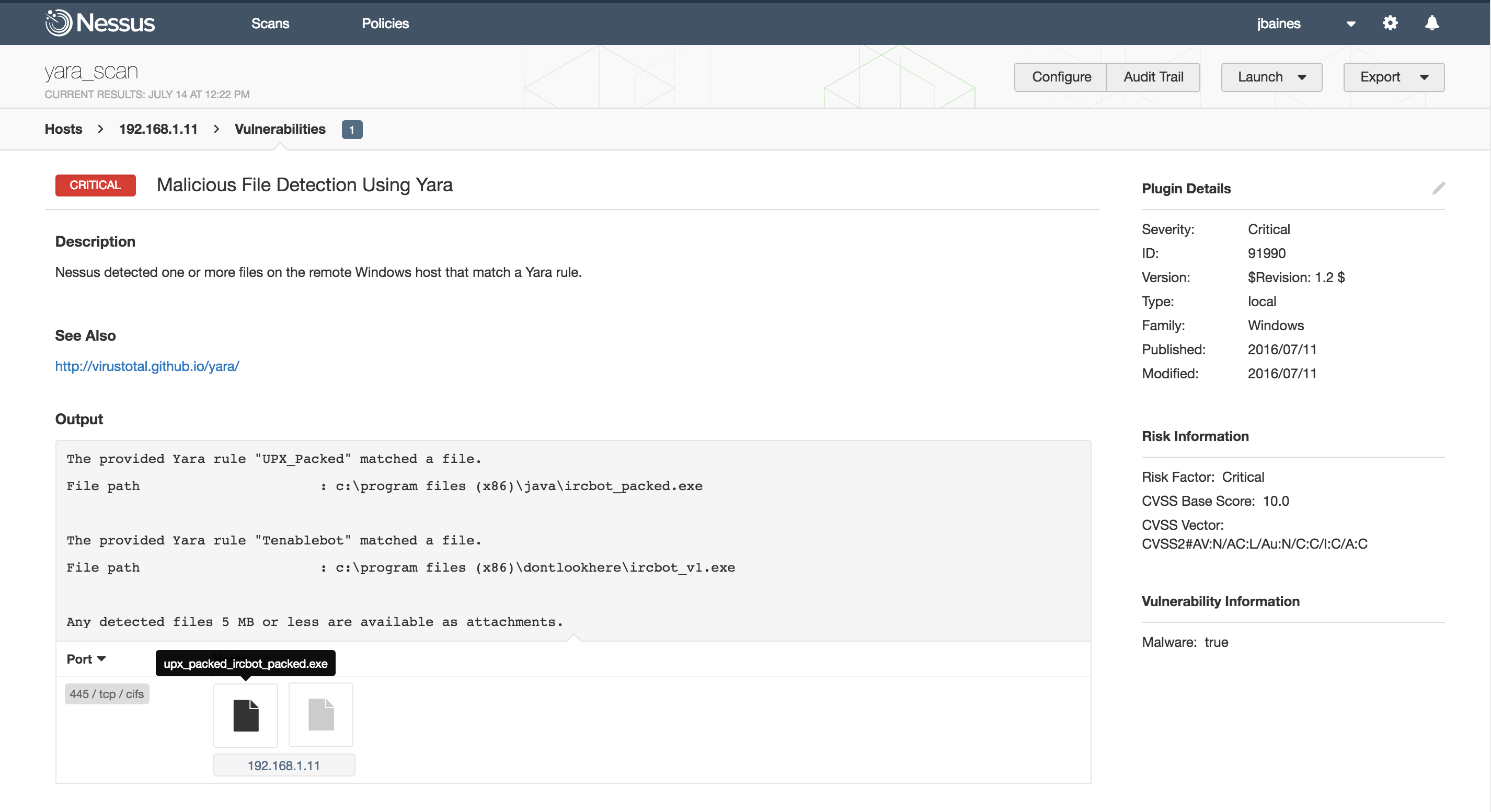Viewport: 1491px width, 812px height.
Task: Click the yara_scan title
Action: pos(91,71)
